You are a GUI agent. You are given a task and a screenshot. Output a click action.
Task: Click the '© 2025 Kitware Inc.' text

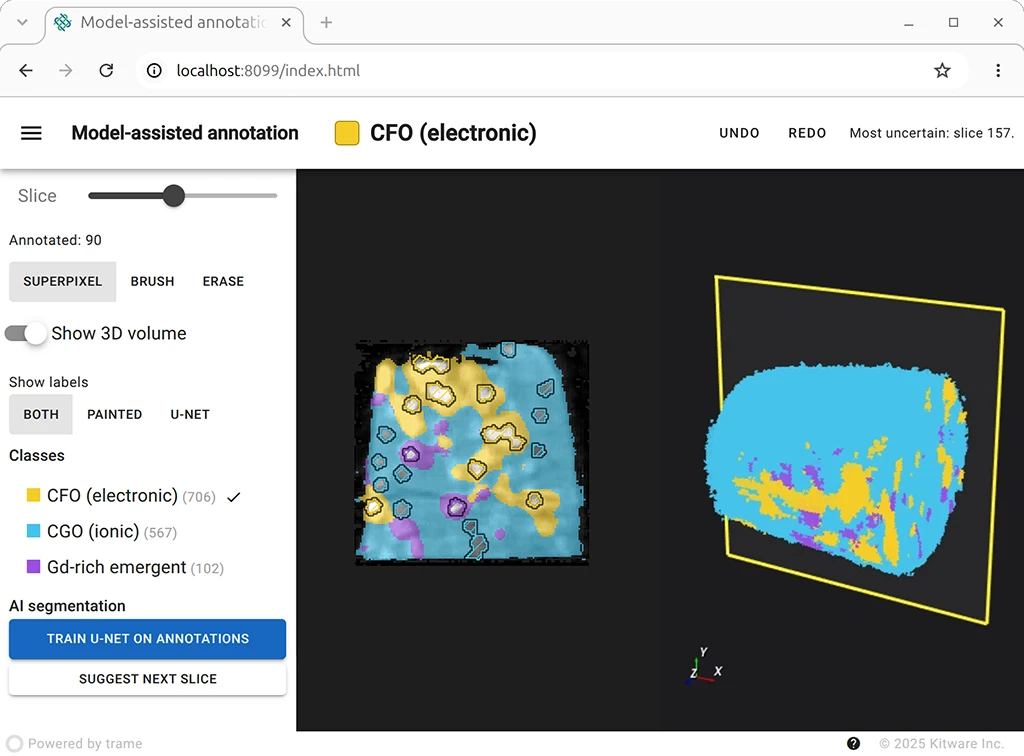(941, 744)
